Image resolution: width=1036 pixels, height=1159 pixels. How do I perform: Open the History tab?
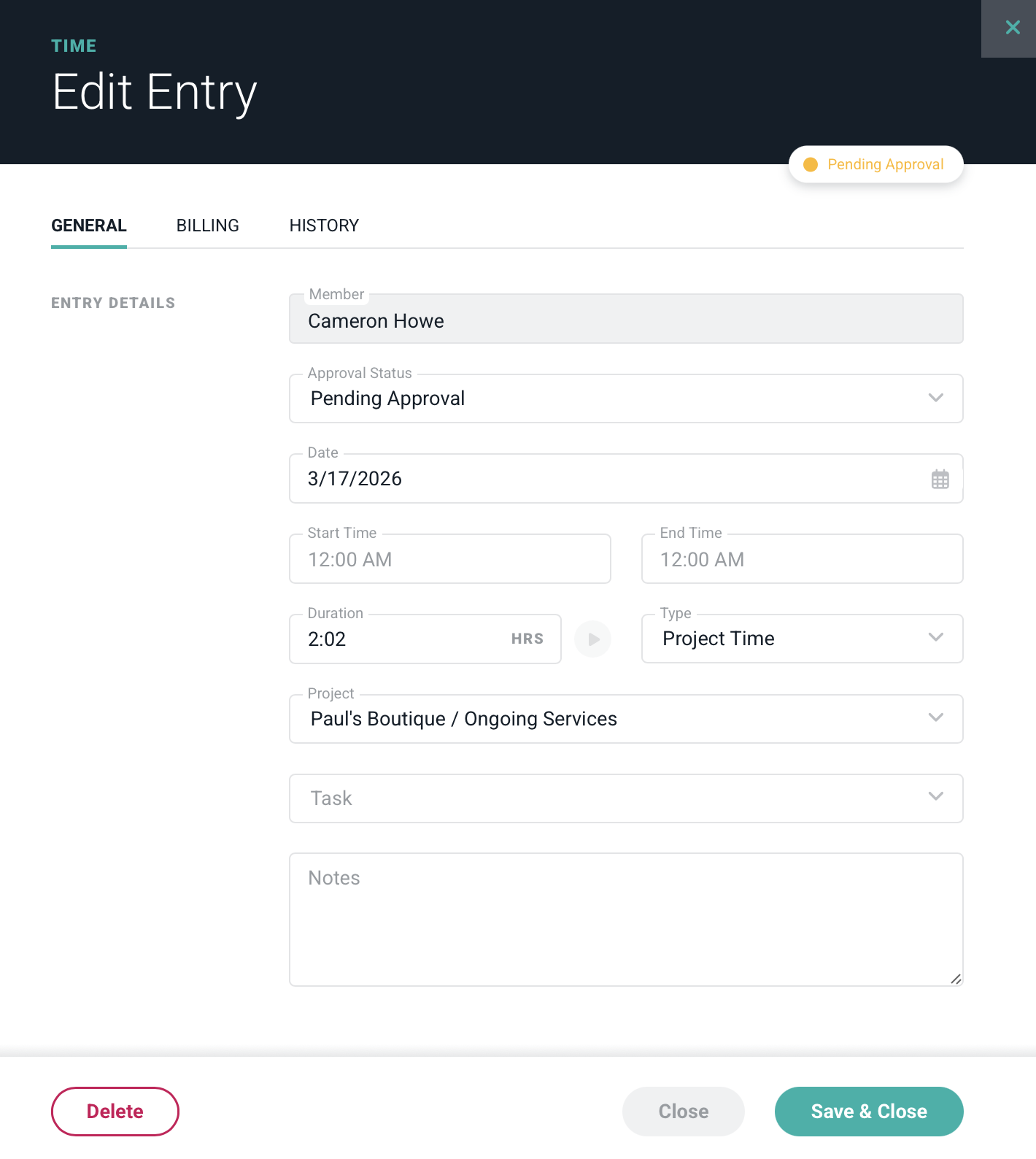324,226
